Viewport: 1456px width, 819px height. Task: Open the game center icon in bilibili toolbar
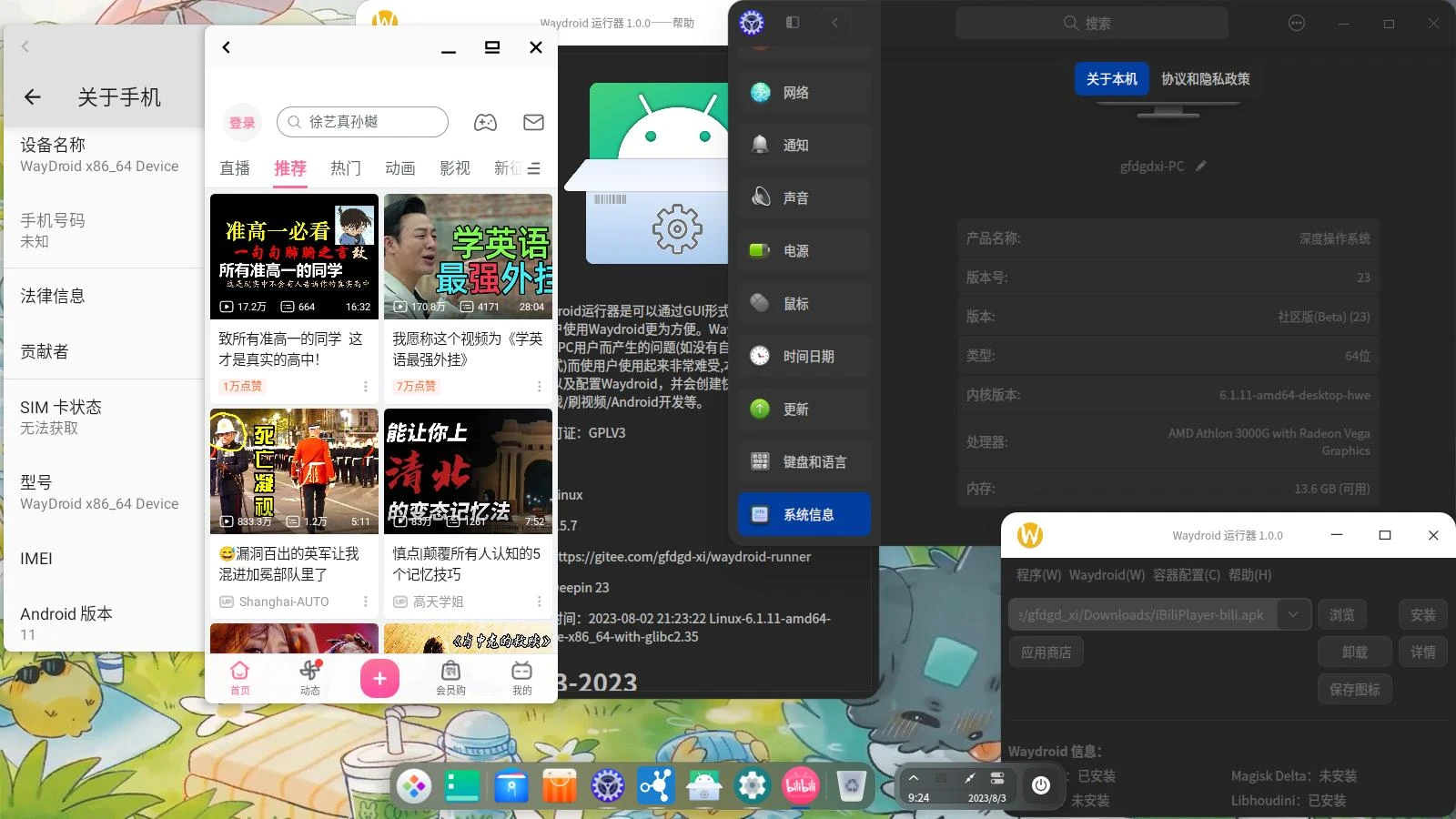[485, 122]
